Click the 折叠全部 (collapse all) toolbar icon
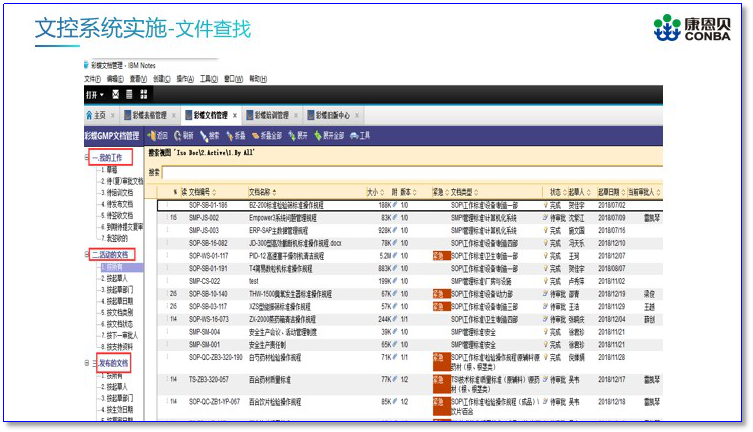 [x=260, y=135]
